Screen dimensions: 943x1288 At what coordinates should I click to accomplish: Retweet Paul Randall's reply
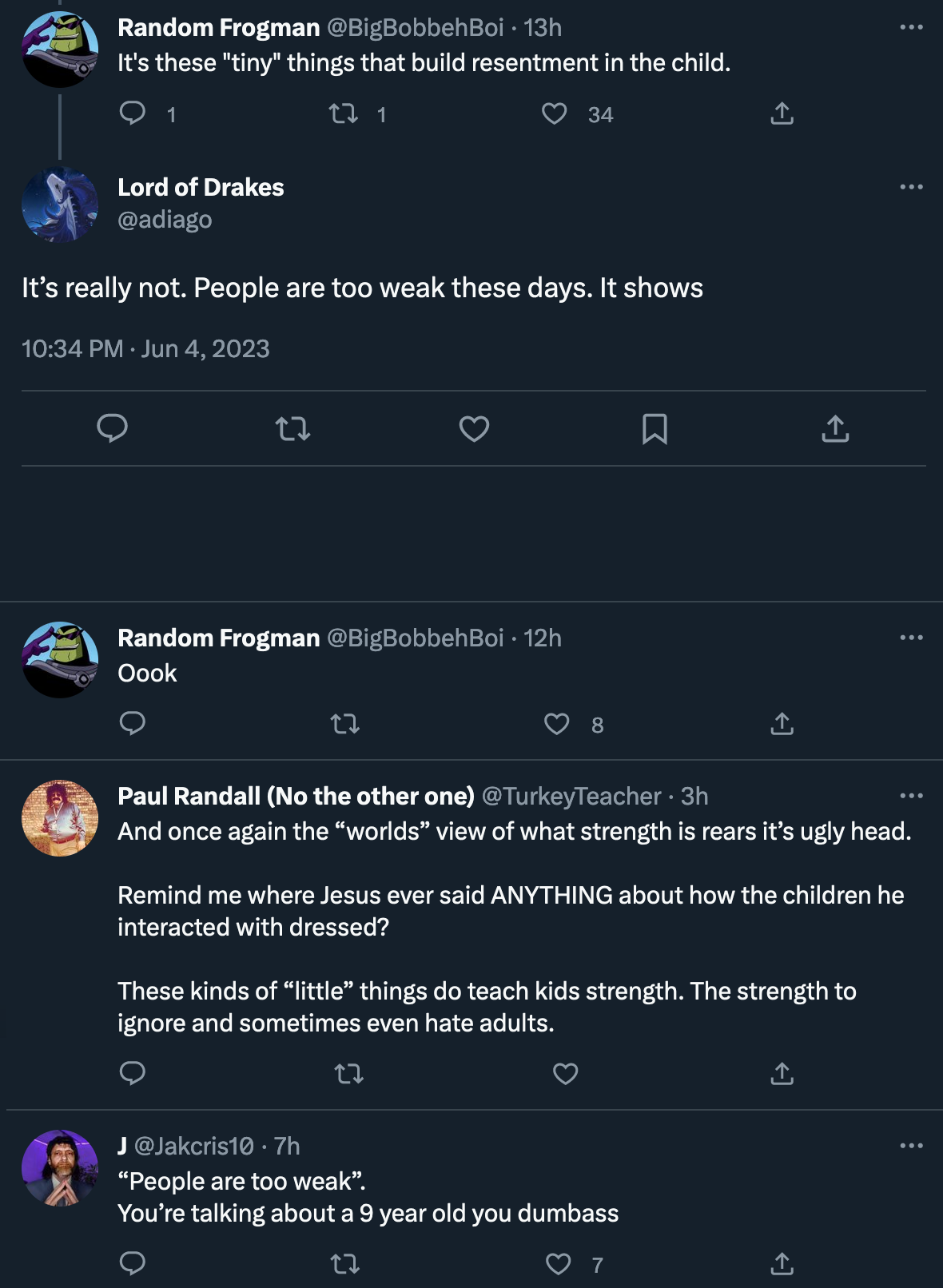348,1073
